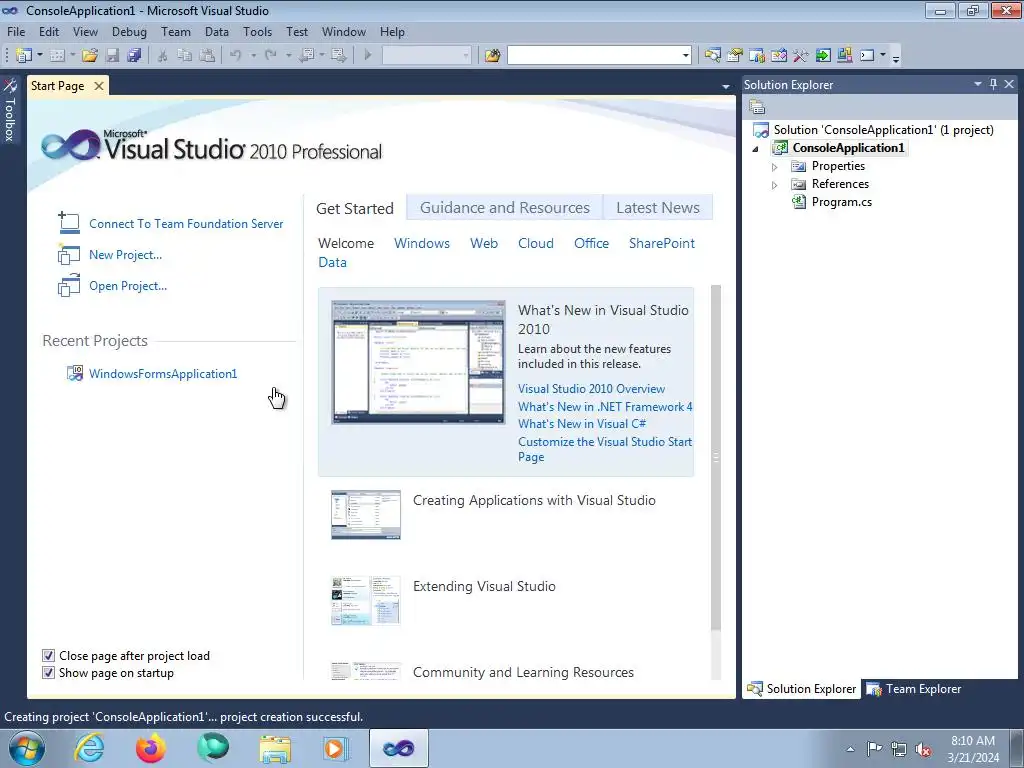Open Team Explorer from the toolbar icon
1024x768 pixels.
(757, 56)
